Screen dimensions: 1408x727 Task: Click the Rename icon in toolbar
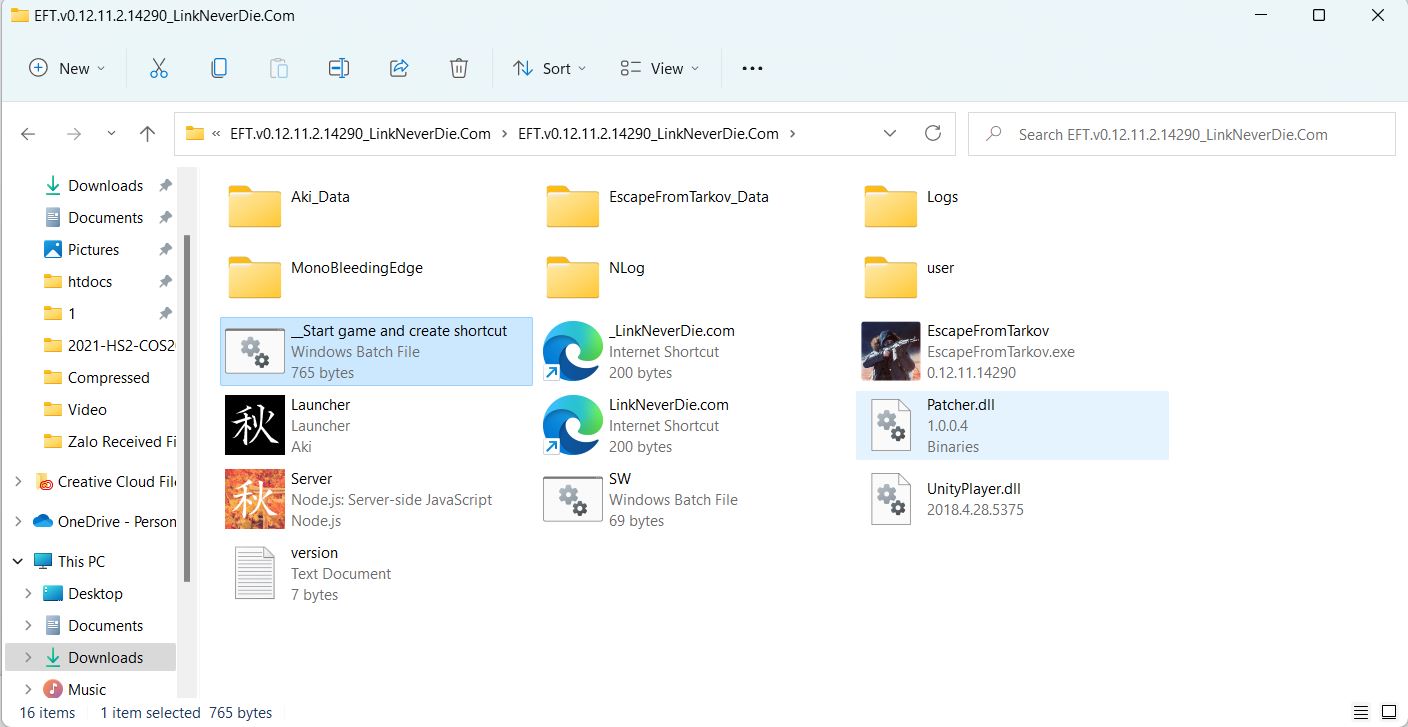click(339, 68)
